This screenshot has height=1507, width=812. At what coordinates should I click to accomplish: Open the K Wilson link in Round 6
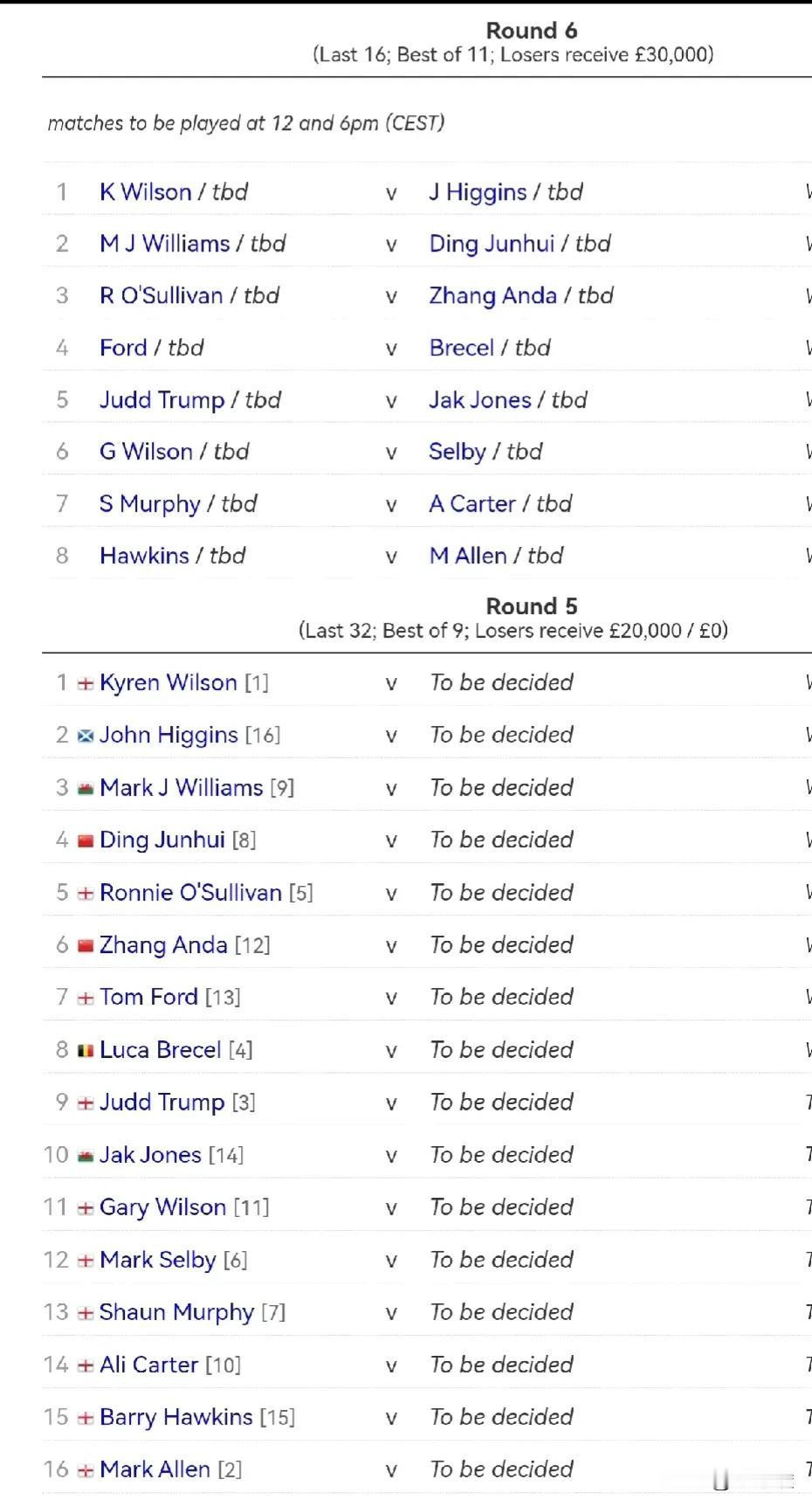(145, 191)
